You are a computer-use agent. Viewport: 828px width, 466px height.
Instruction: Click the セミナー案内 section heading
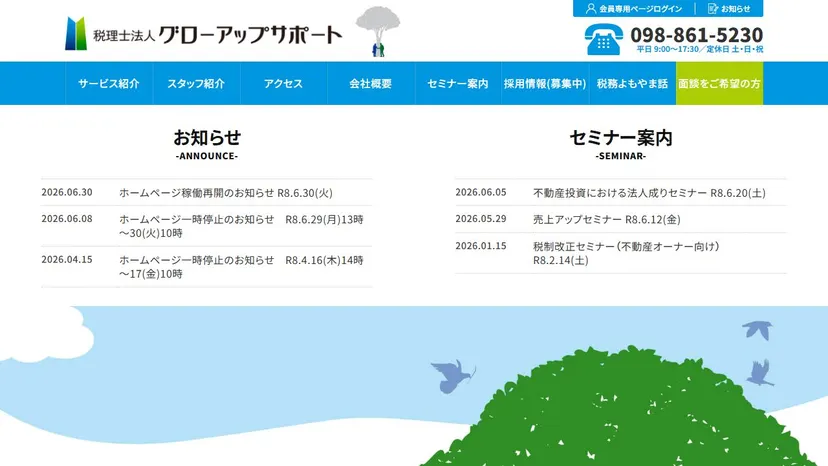coord(621,137)
